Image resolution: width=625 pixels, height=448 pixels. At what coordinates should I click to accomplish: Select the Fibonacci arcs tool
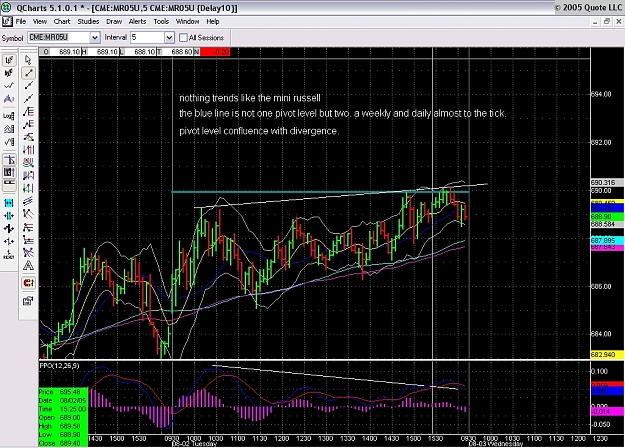(28, 163)
